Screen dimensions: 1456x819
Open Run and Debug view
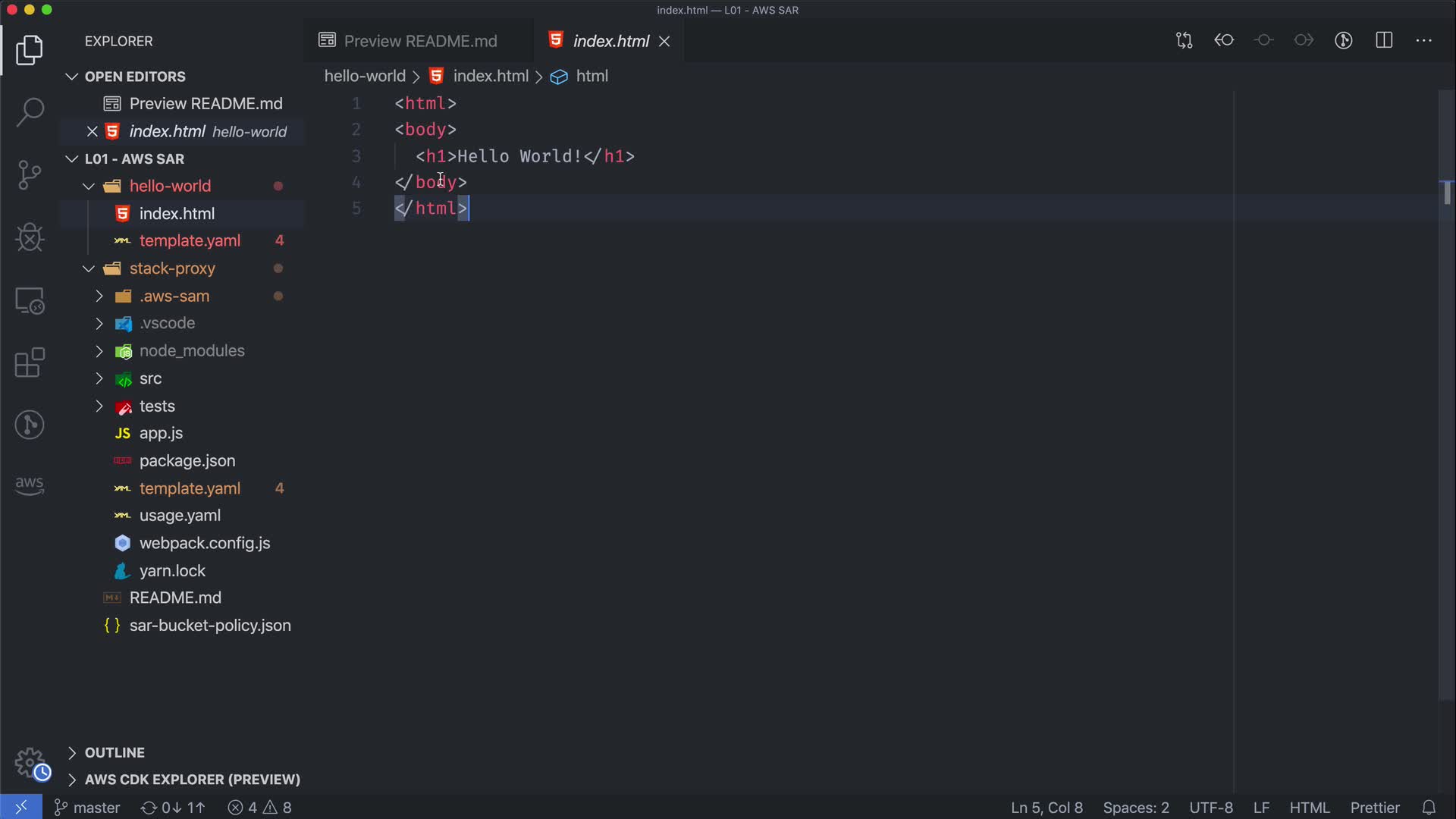pyautogui.click(x=30, y=237)
